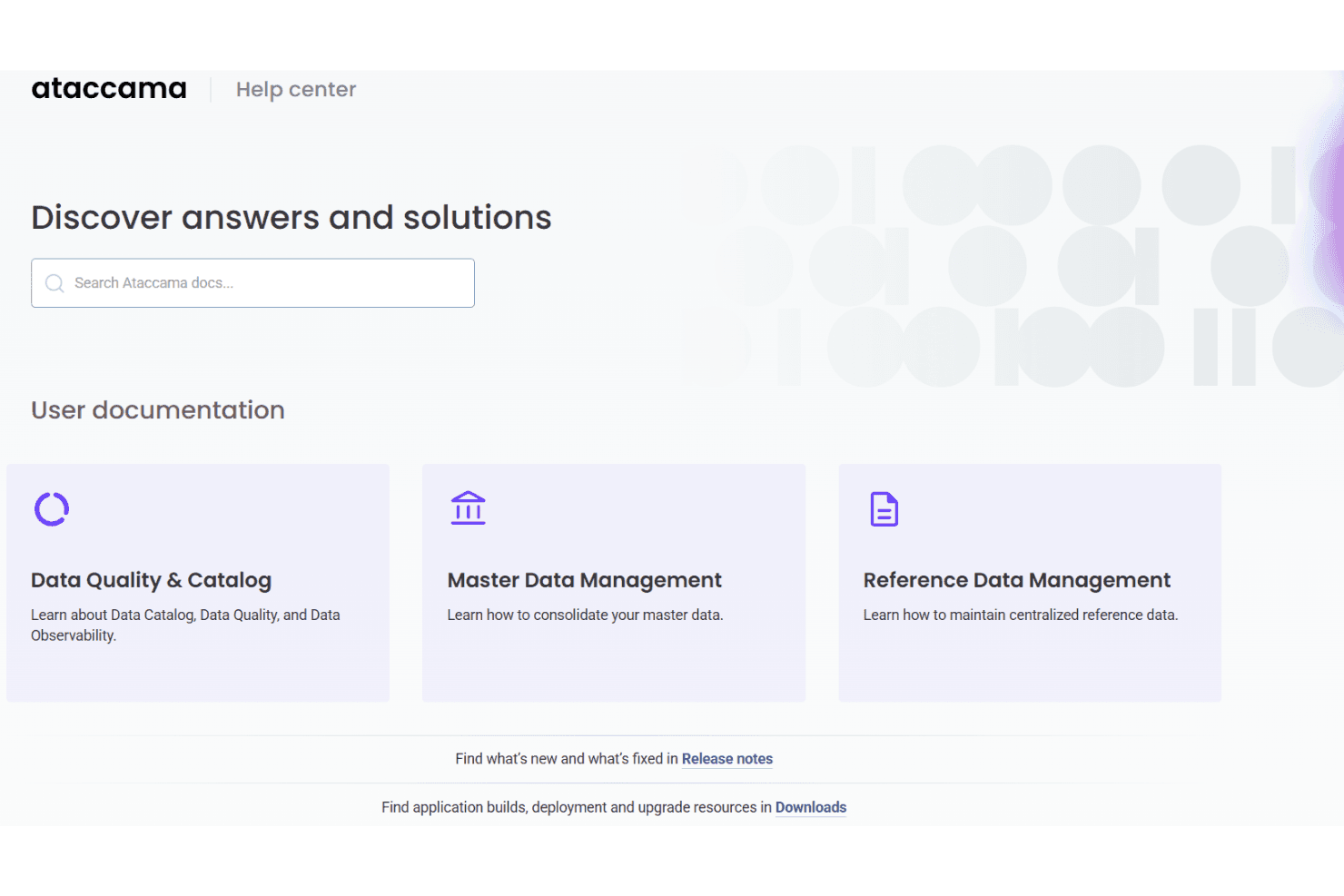Open the Help center link
The width and height of the screenshot is (1344, 896).
pyautogui.click(x=296, y=90)
